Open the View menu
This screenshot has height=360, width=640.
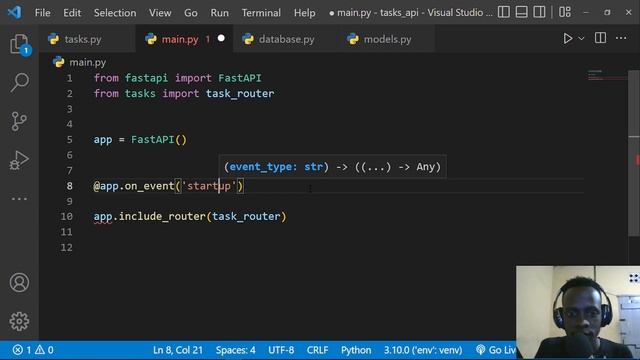click(x=160, y=13)
